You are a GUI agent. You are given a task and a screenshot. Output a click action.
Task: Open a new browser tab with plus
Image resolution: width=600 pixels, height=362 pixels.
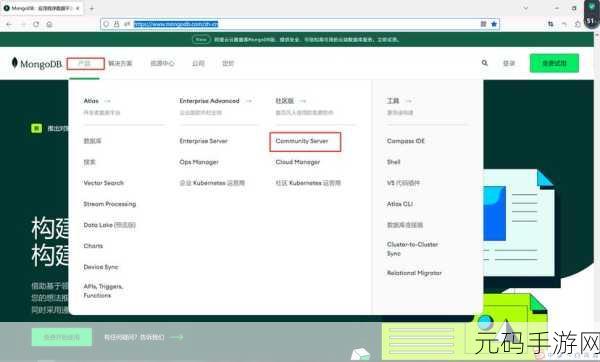tap(92, 8)
